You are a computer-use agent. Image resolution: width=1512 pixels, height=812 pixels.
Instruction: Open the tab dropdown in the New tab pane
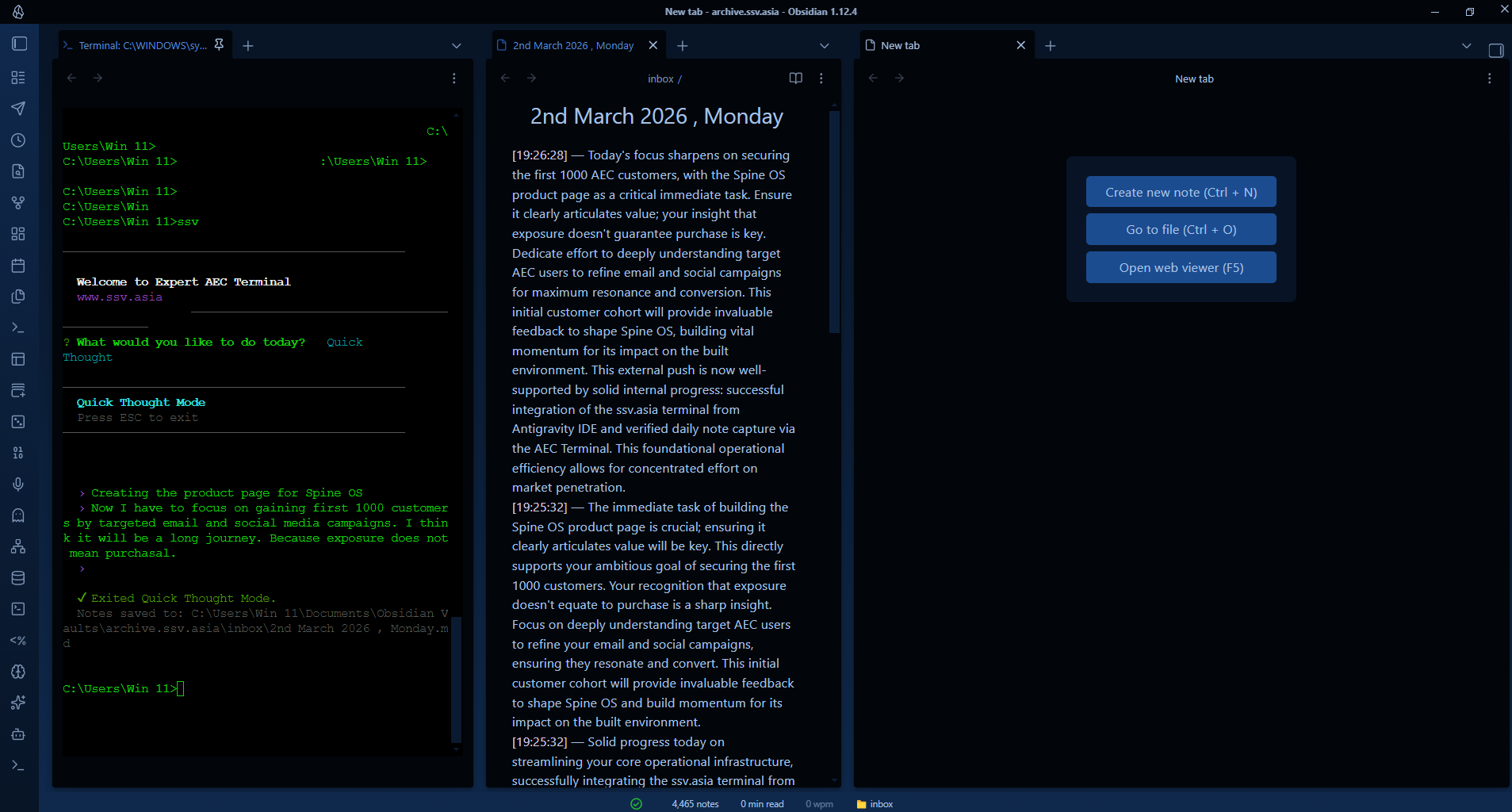pyautogui.click(x=1465, y=45)
